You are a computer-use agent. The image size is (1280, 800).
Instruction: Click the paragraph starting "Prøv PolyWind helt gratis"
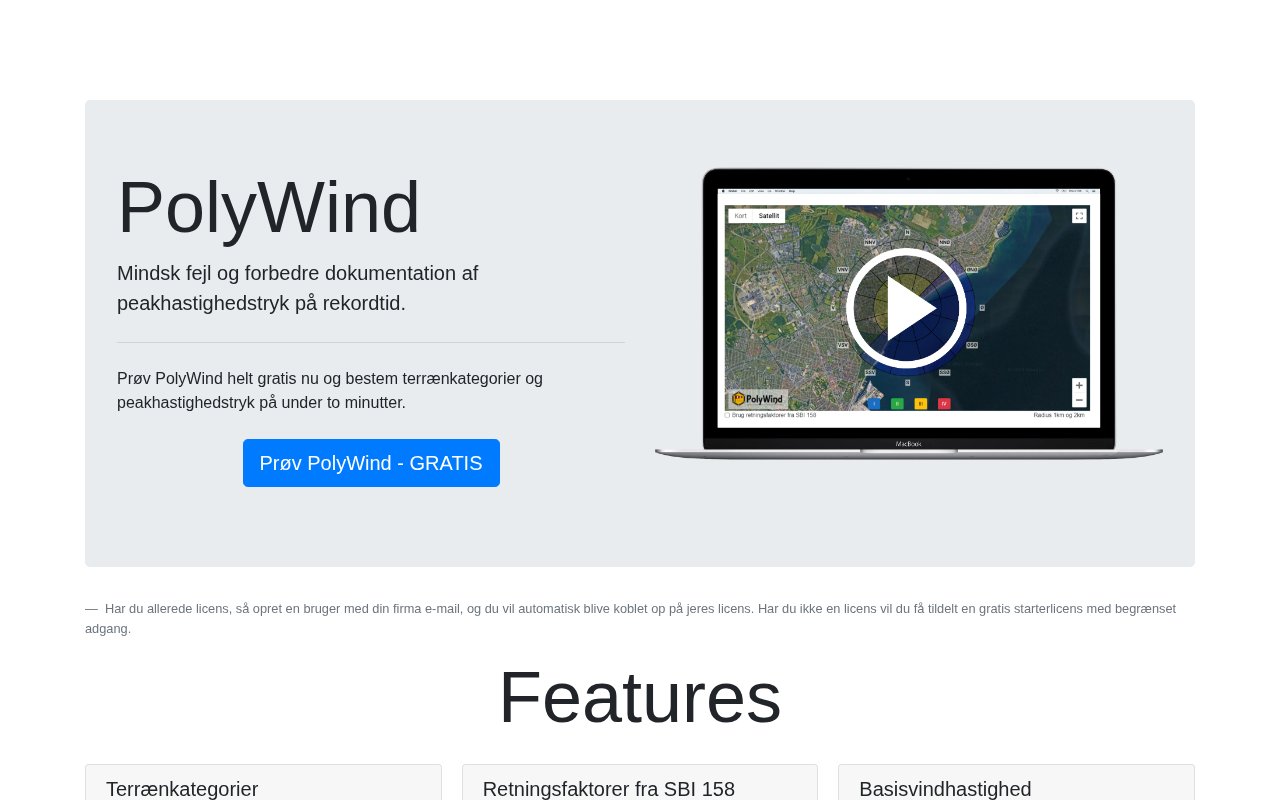pyautogui.click(x=330, y=390)
